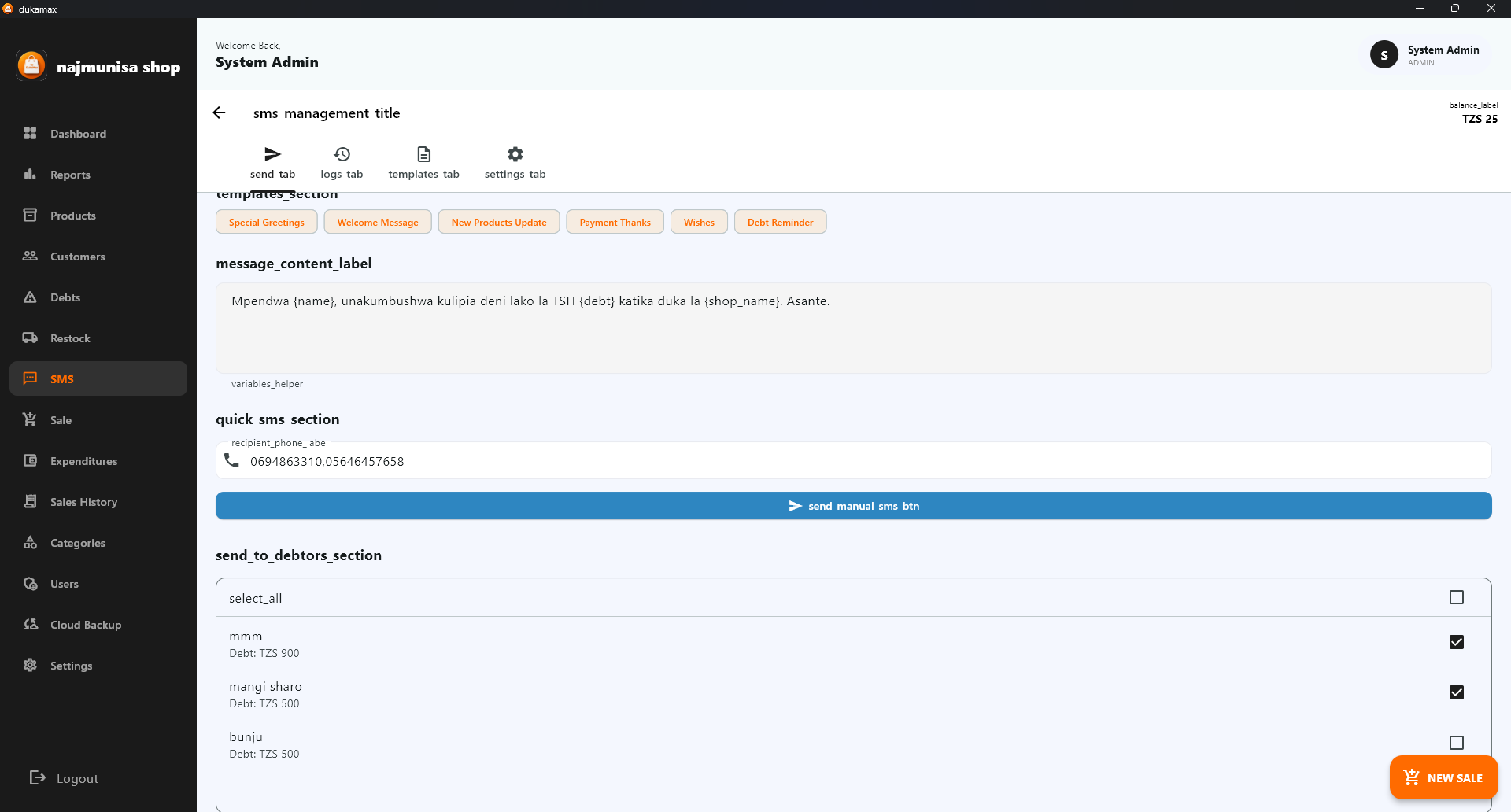Open the Users shield icon
The image size is (1511, 812).
pyautogui.click(x=30, y=583)
